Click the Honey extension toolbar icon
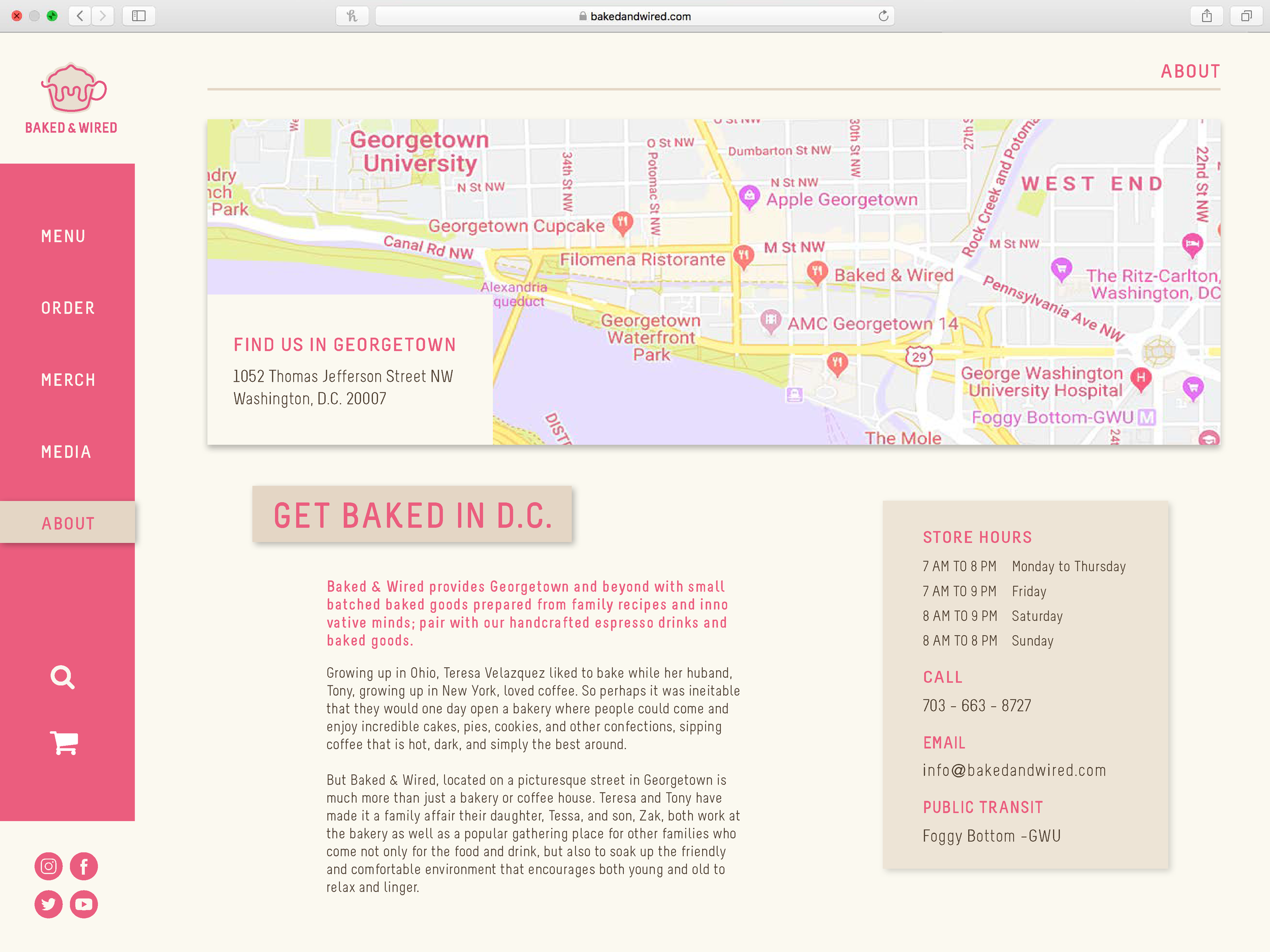1270x952 pixels. (x=352, y=16)
